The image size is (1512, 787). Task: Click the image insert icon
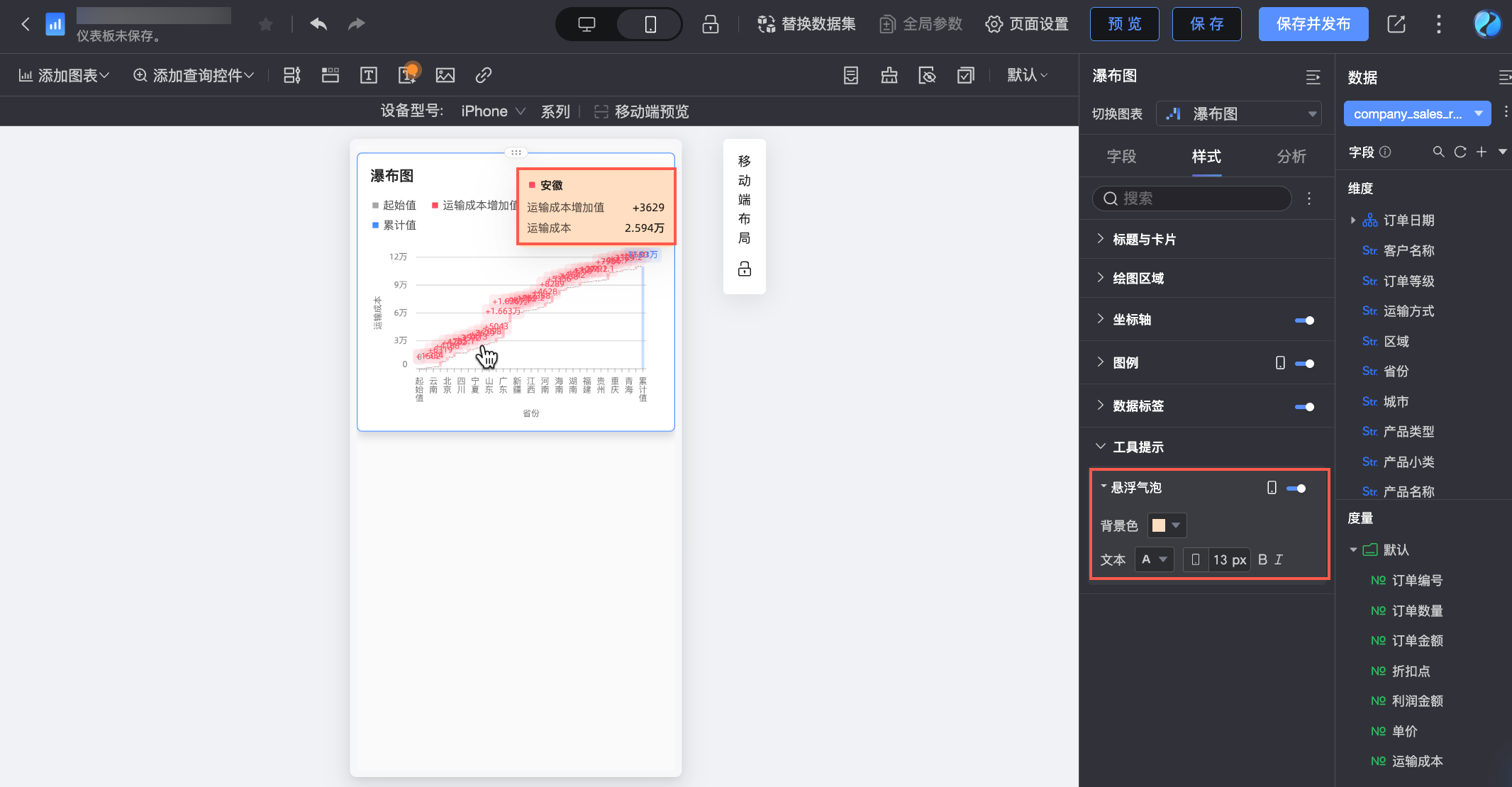pos(445,75)
